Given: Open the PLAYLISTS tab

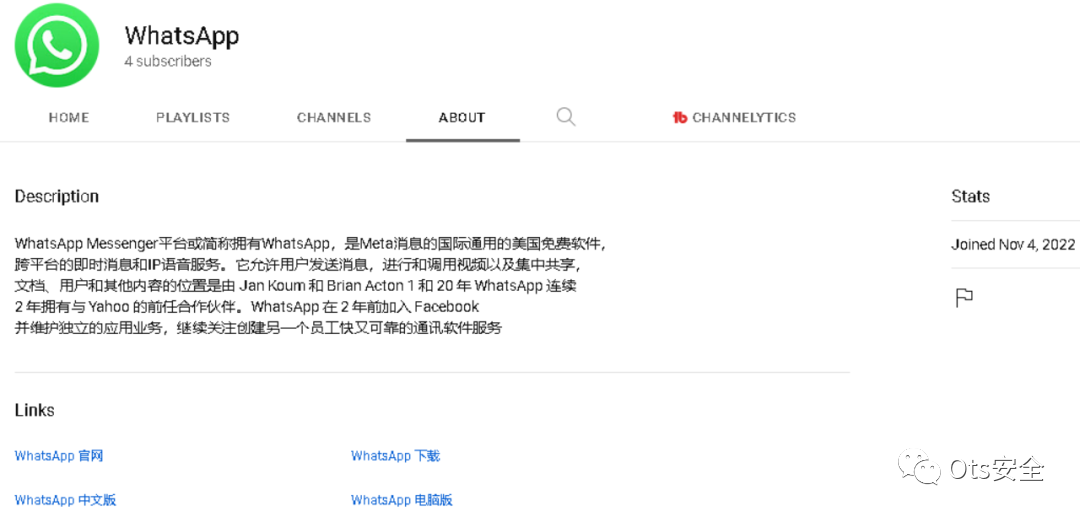Looking at the screenshot, I should (x=193, y=118).
